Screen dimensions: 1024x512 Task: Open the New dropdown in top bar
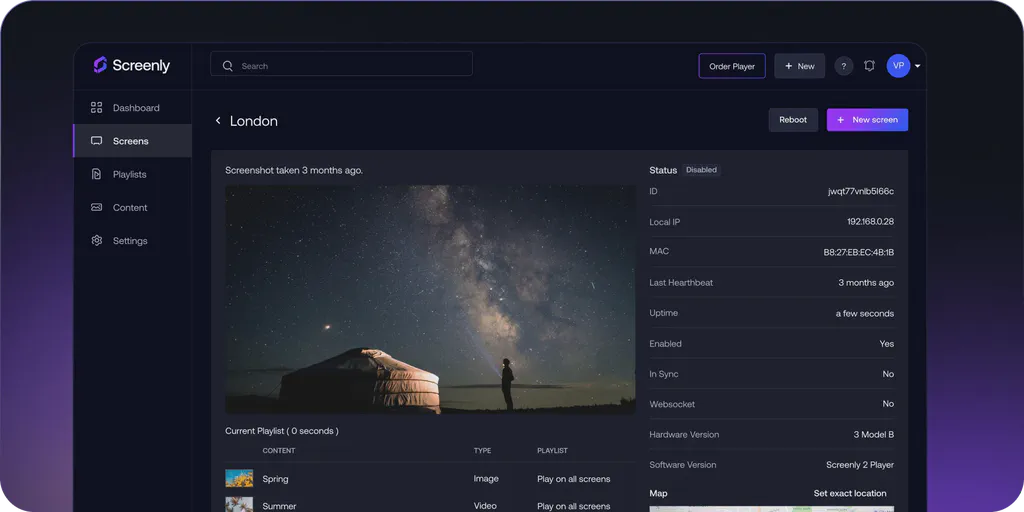click(x=799, y=66)
